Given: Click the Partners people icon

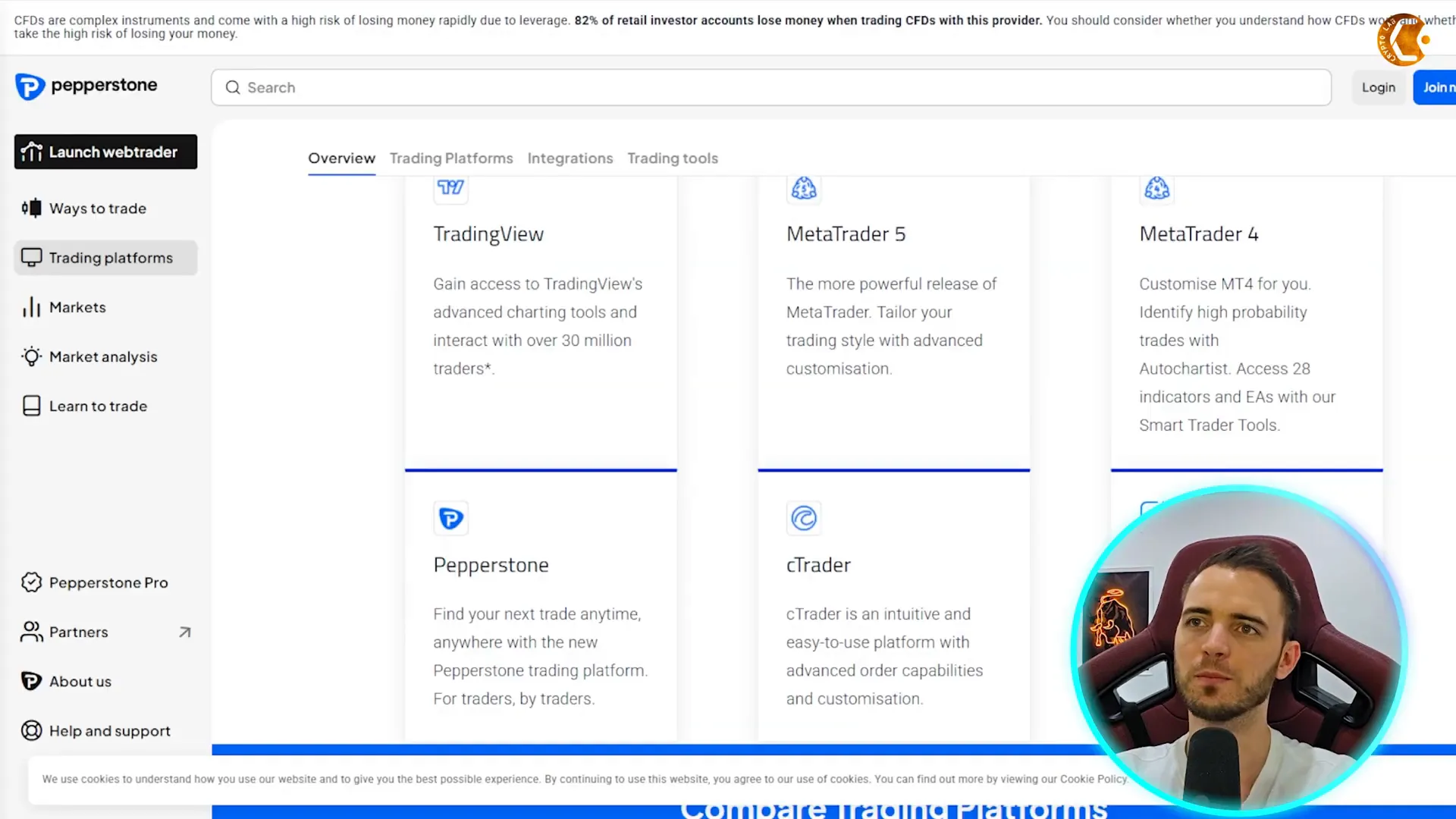Looking at the screenshot, I should pyautogui.click(x=32, y=632).
